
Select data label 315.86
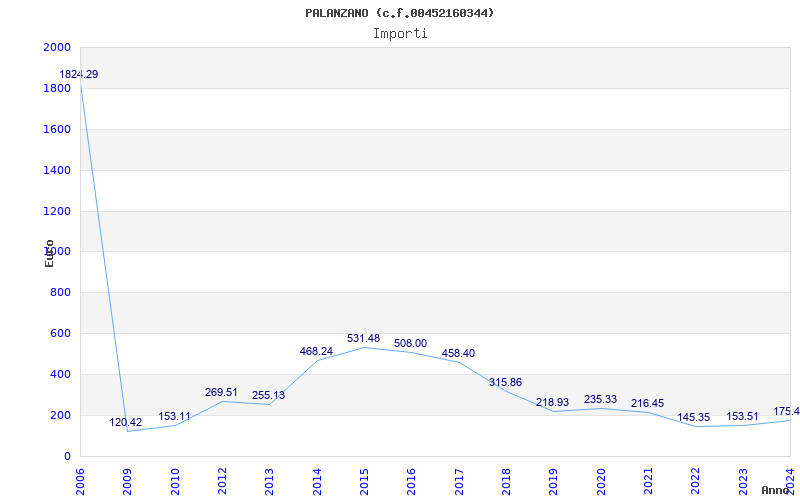click(x=505, y=382)
